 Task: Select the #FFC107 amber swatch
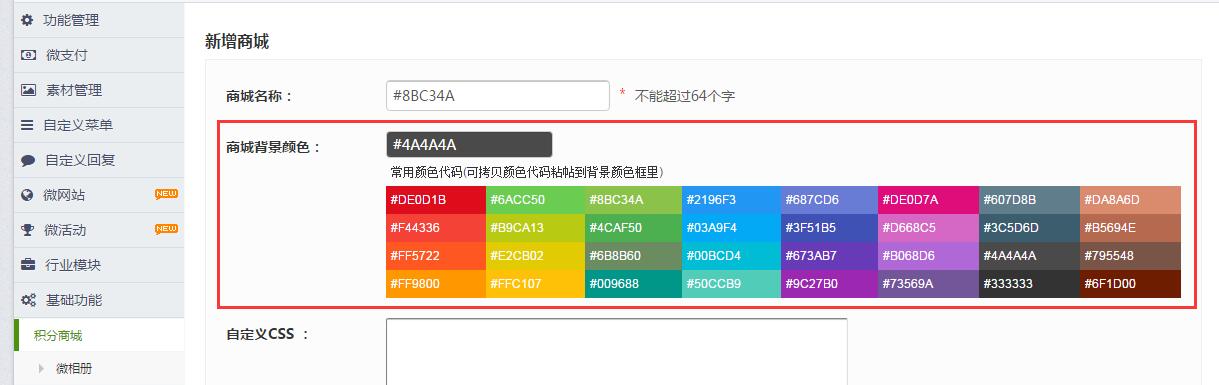pos(535,283)
